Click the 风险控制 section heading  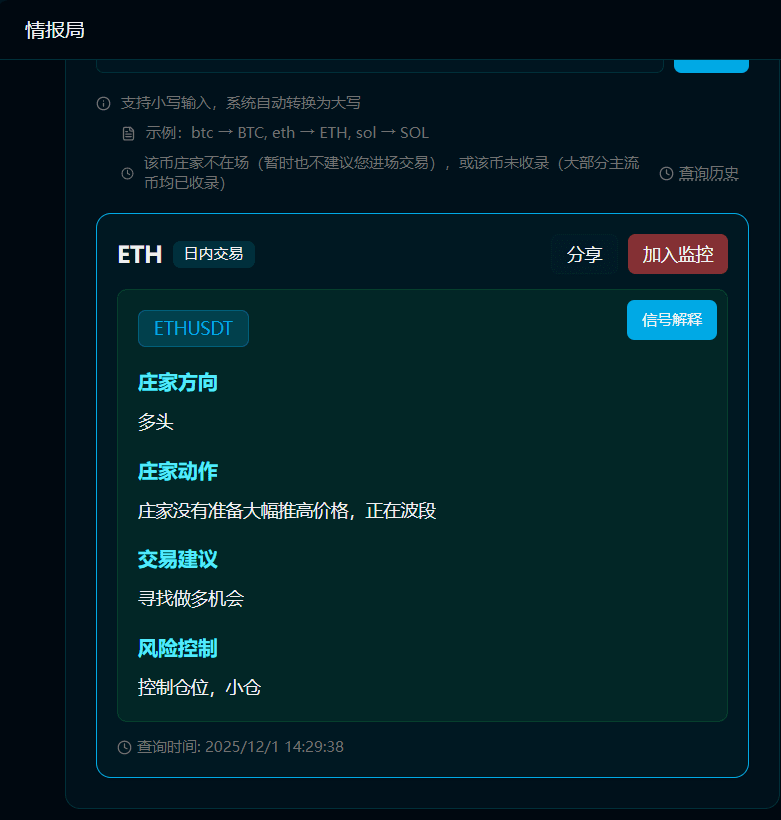[x=177, y=648]
